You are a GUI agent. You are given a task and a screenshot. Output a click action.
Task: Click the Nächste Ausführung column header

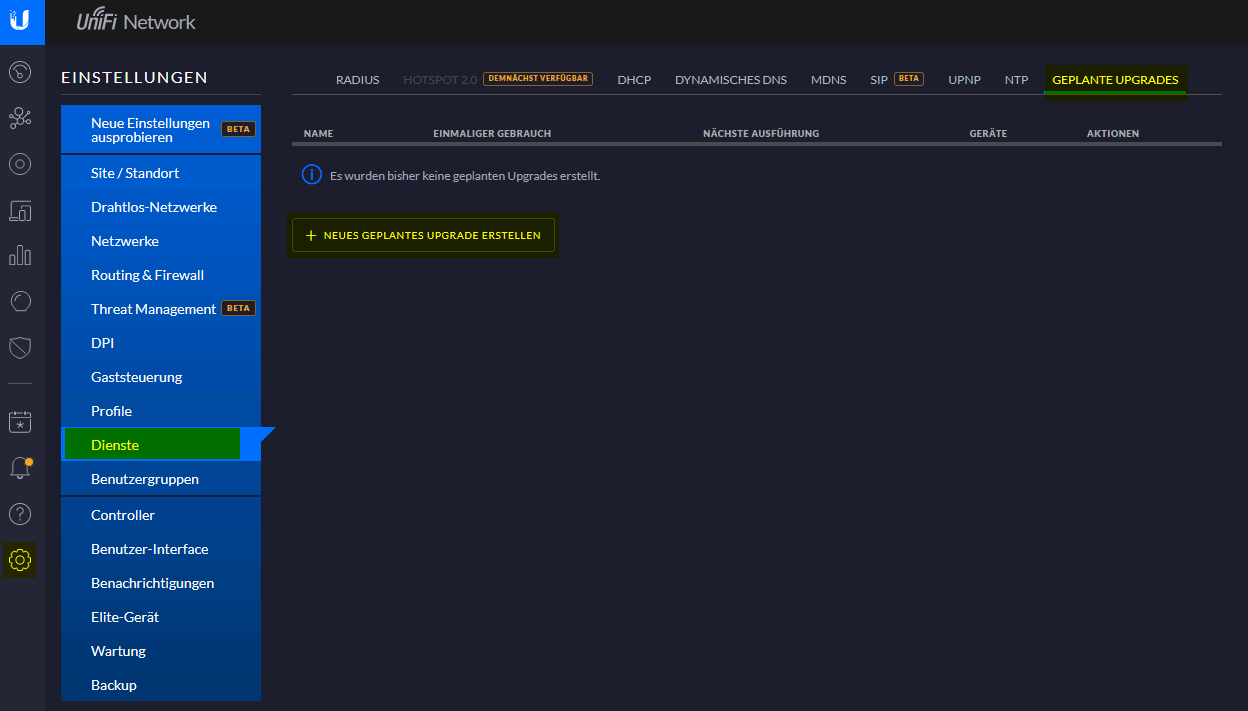click(761, 134)
